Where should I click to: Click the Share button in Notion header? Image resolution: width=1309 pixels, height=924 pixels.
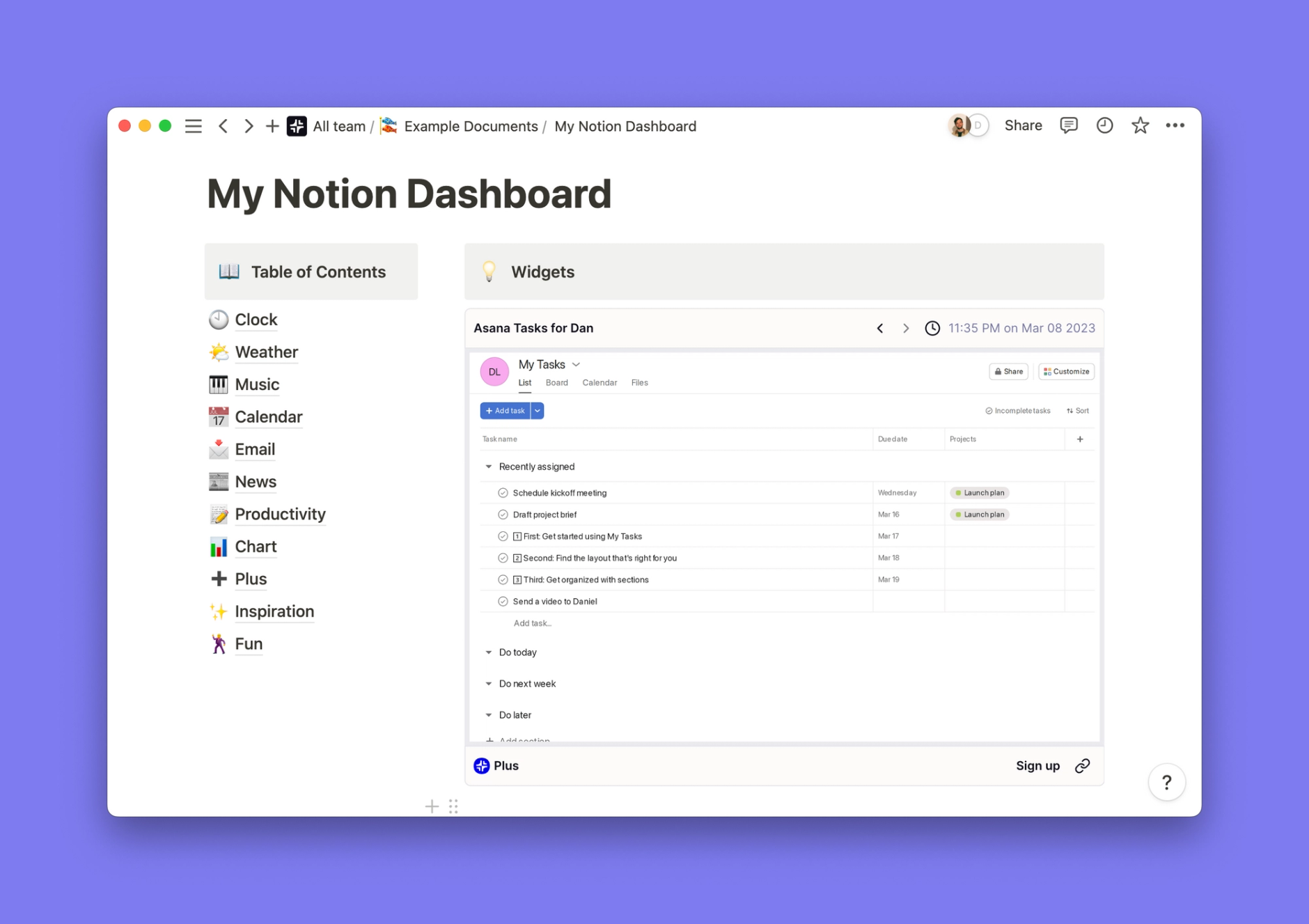click(x=1023, y=125)
